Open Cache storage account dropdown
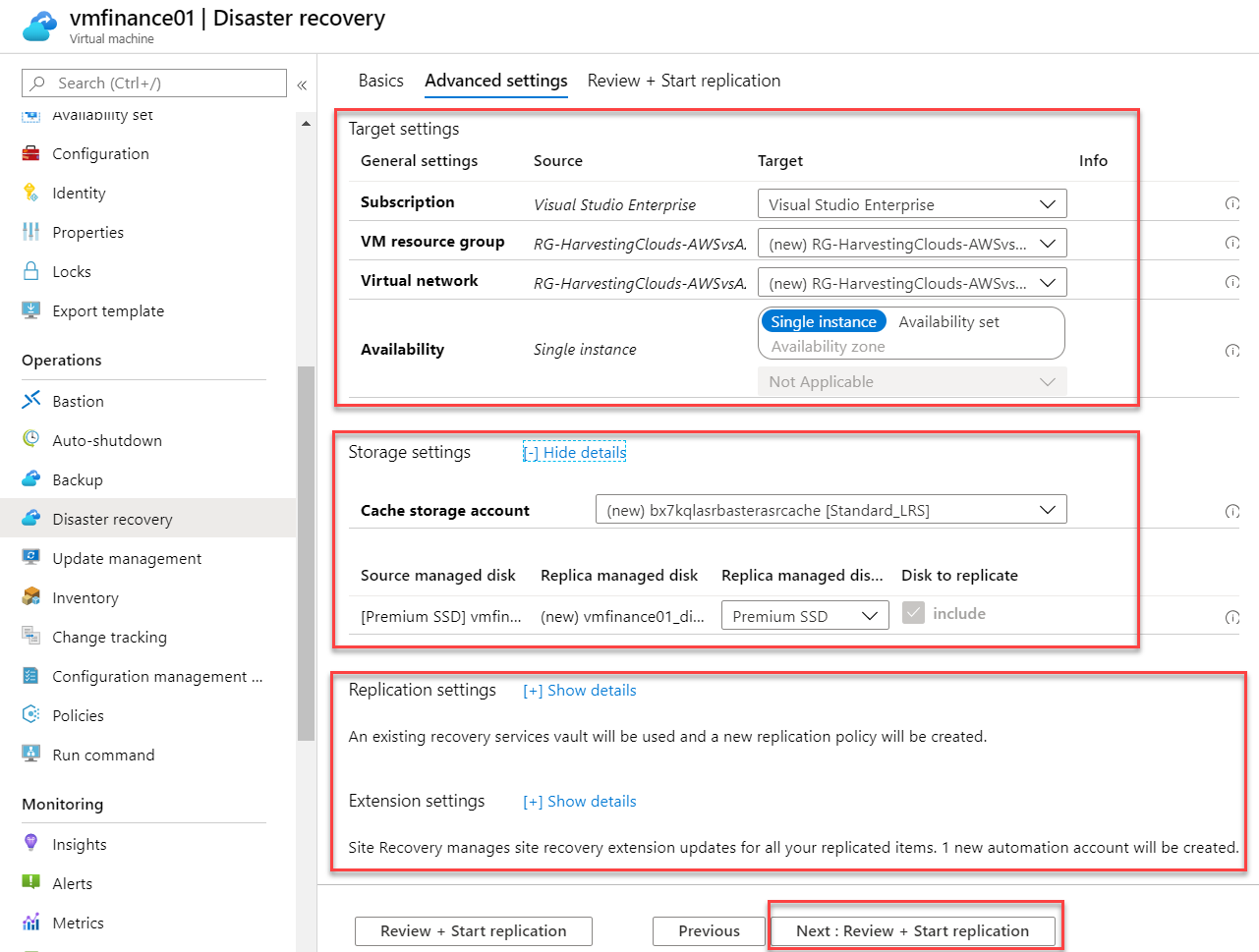 point(830,510)
